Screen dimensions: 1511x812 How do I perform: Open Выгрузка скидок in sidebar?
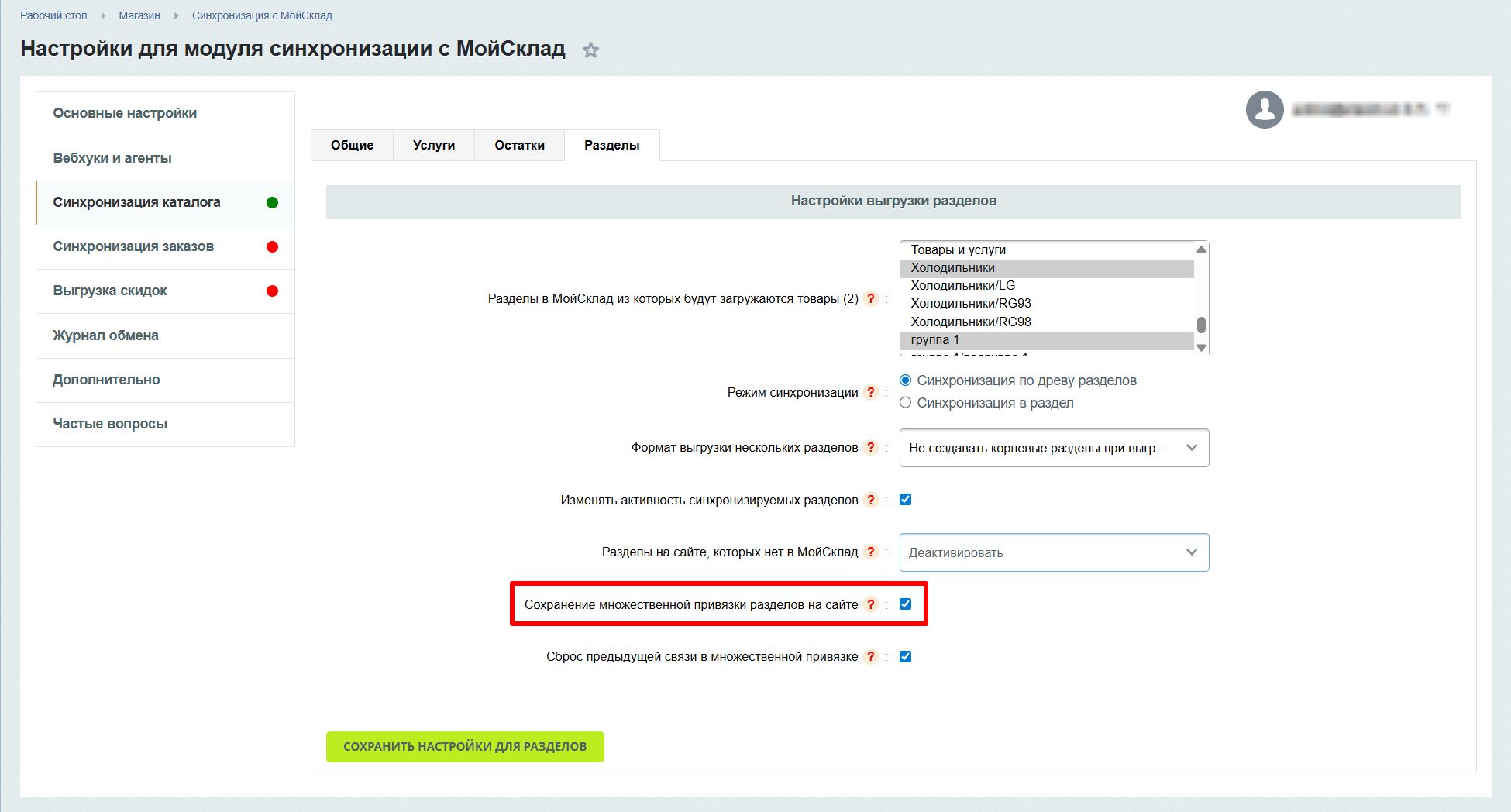coord(165,291)
